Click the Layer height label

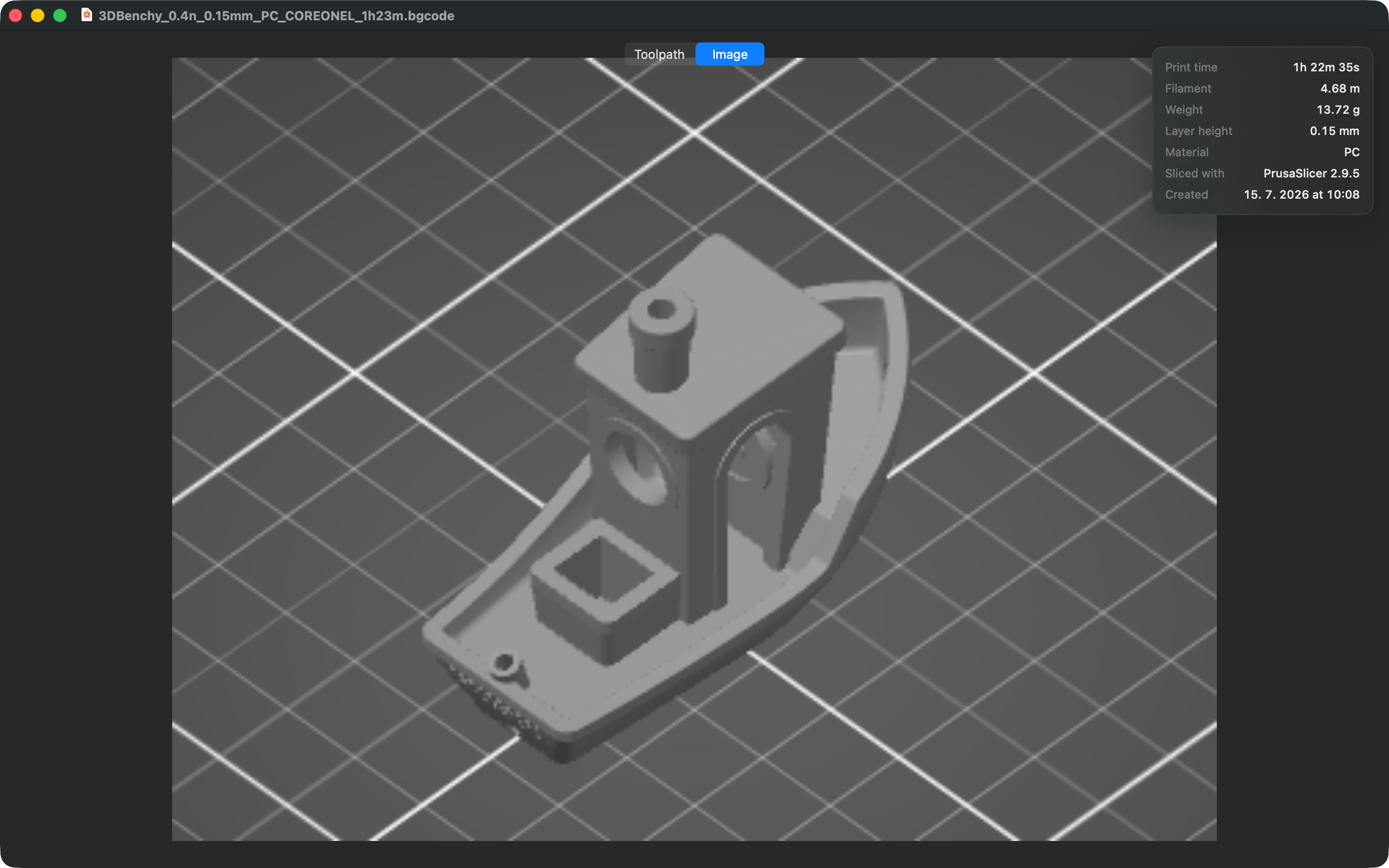coord(1198,131)
